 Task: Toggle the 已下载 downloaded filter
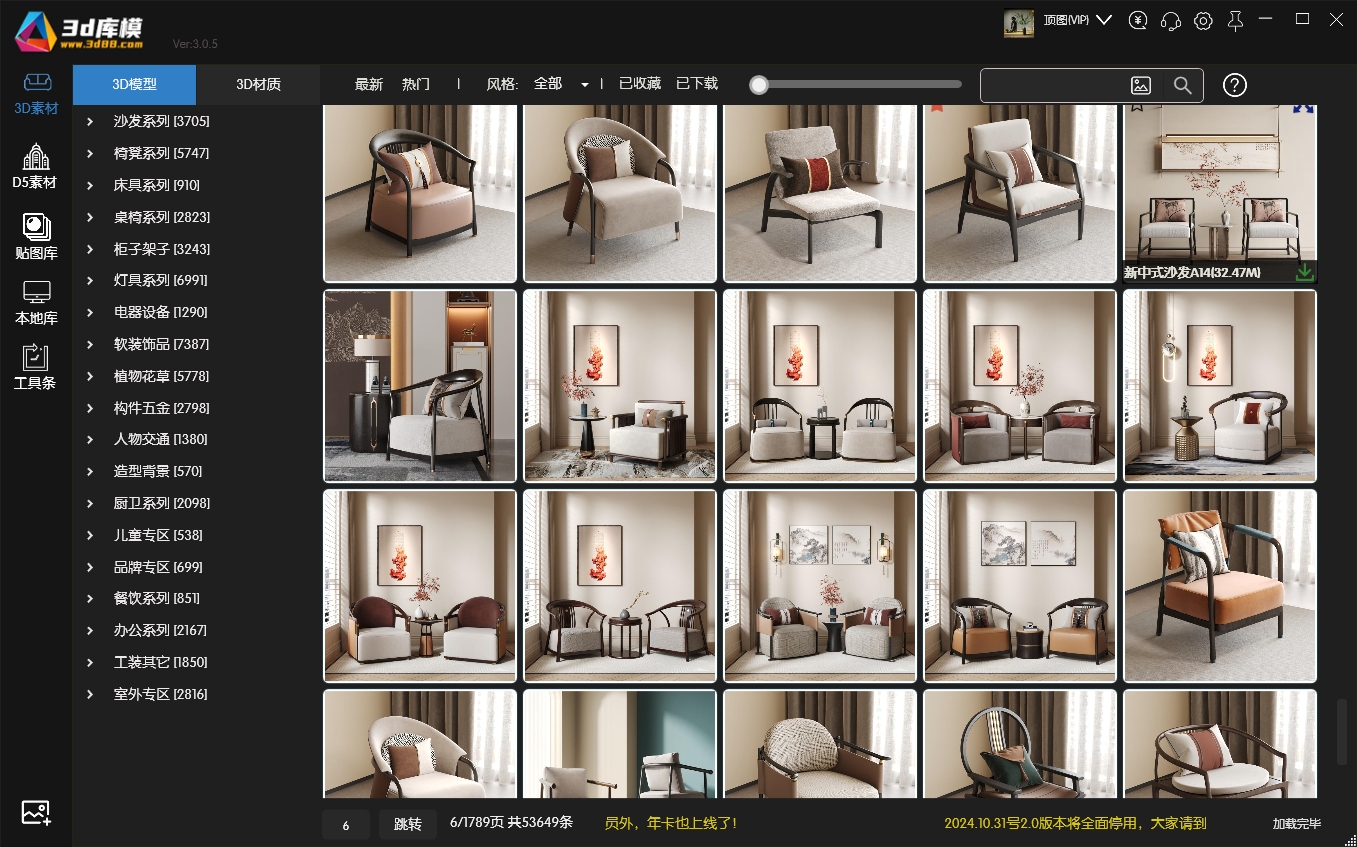[x=697, y=84]
